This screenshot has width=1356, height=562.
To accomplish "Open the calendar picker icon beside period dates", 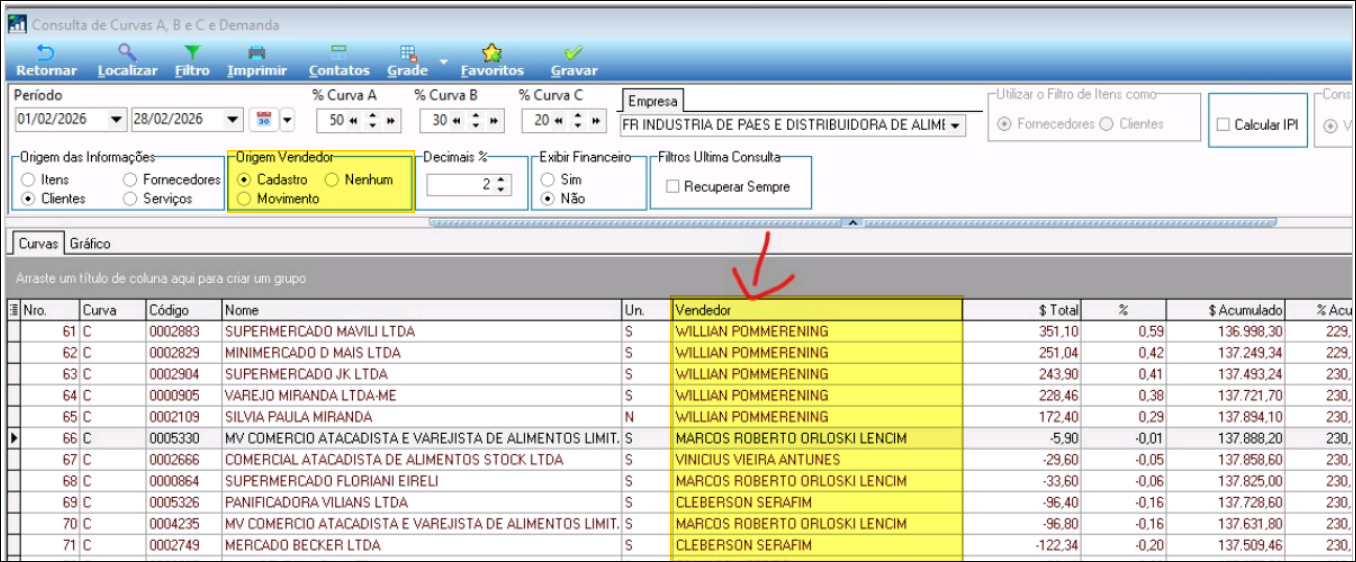I will point(264,120).
